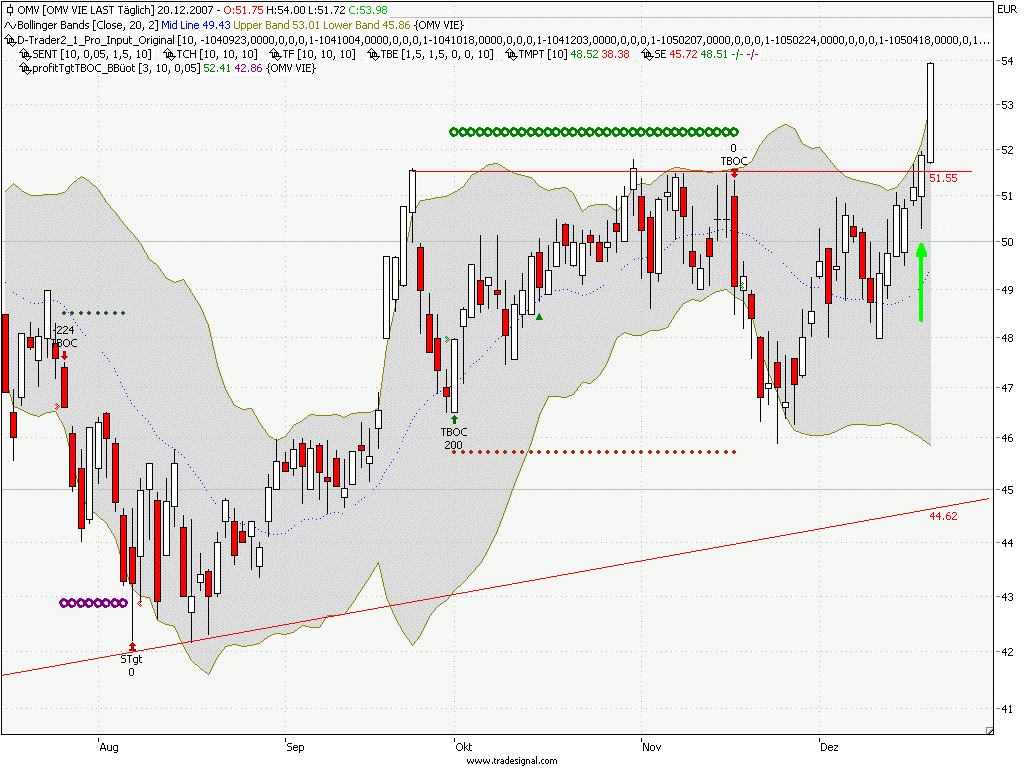Click the red STgt signal arrow
Viewport: 1024px width, 768px height.
click(133, 647)
